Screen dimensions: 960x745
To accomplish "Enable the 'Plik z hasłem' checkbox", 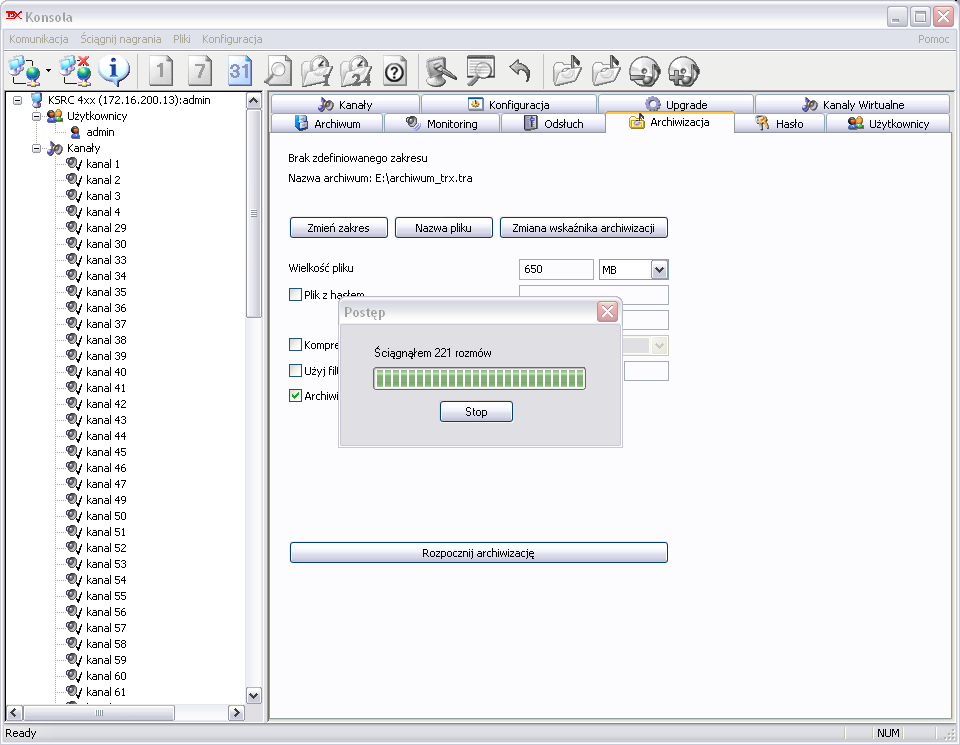I will coord(295,294).
